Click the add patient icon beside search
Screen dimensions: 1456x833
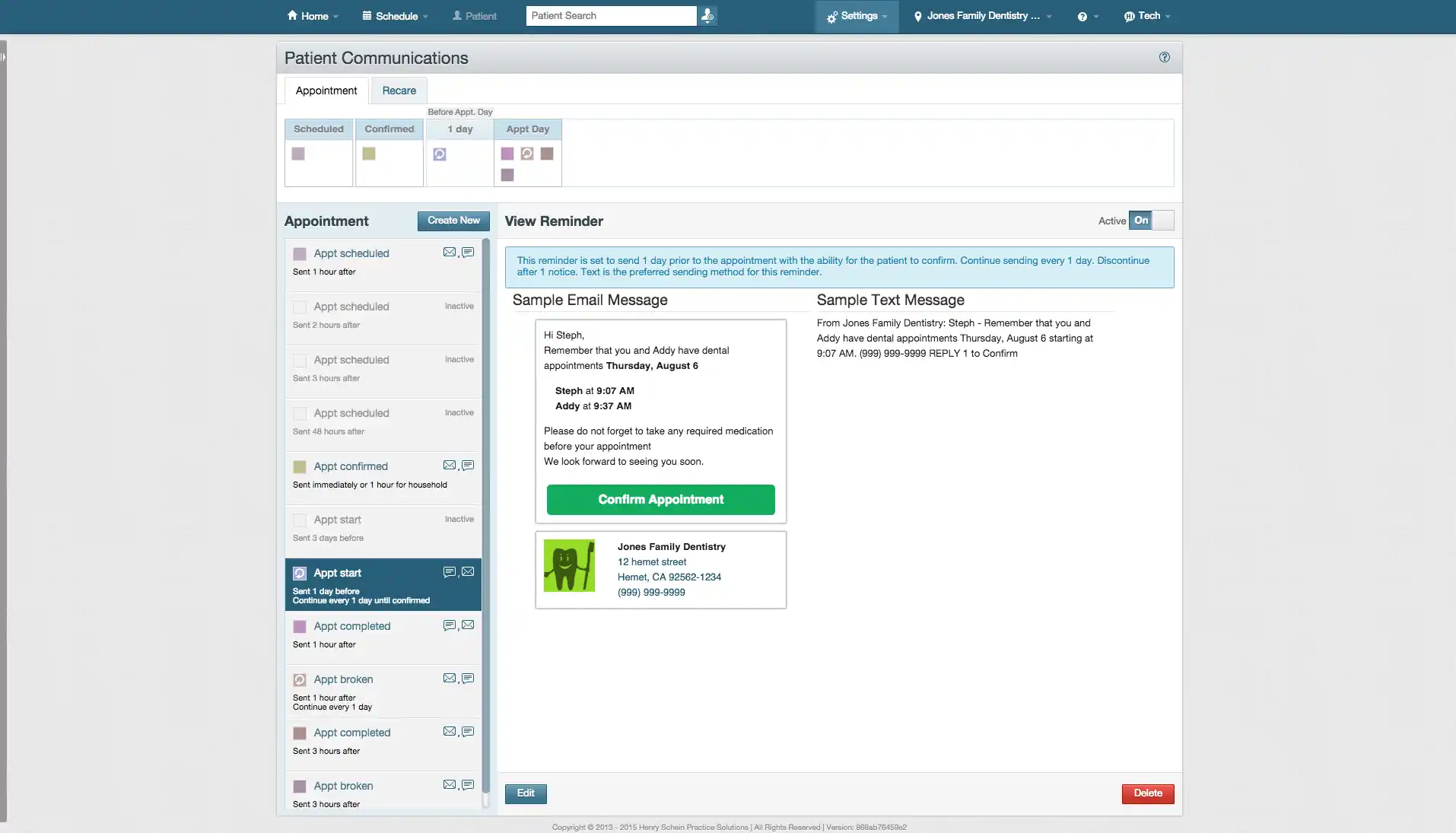point(707,16)
